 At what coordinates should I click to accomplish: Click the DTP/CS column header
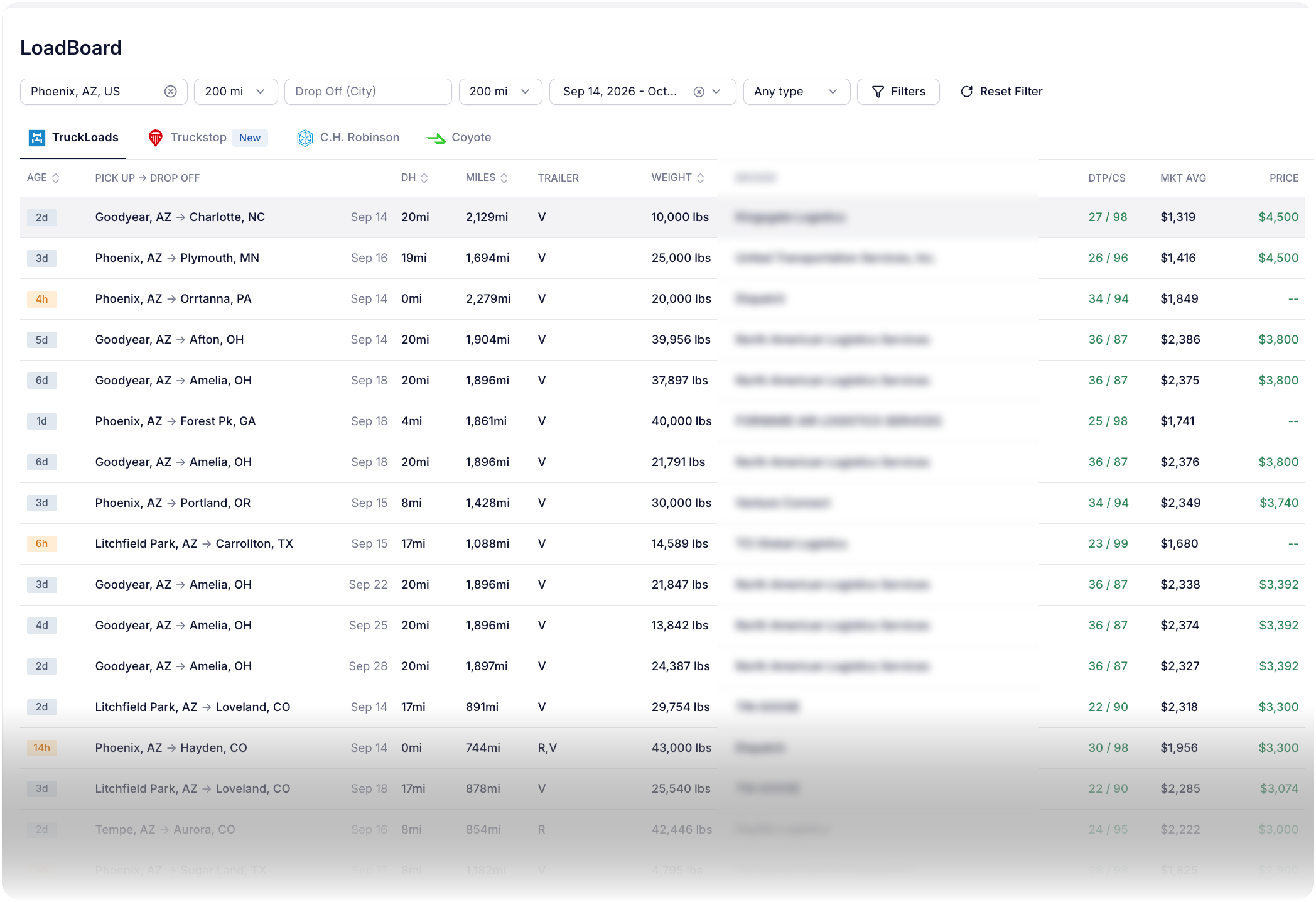1107,178
